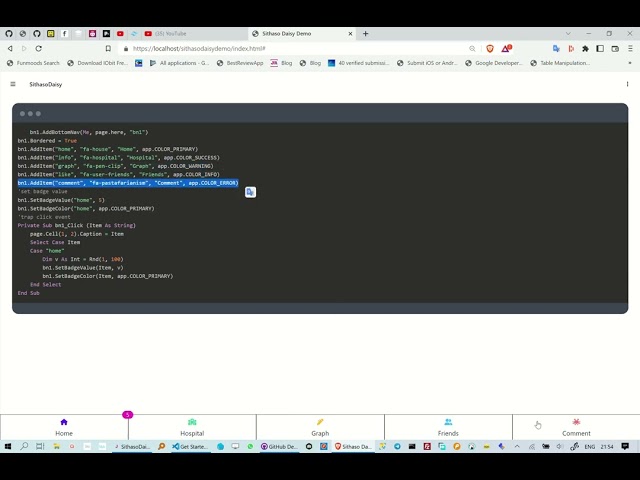Bookmark this page using bookmark icon

tap(108, 48)
